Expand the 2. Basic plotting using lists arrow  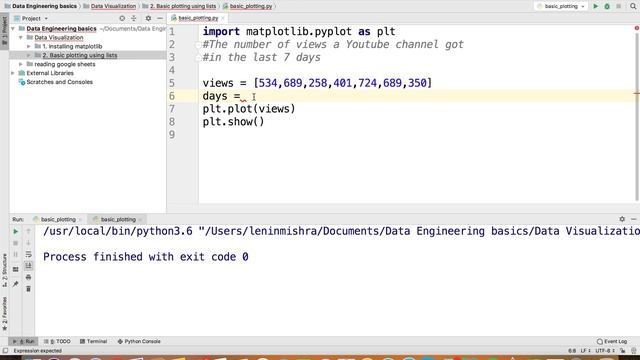click(x=29, y=56)
